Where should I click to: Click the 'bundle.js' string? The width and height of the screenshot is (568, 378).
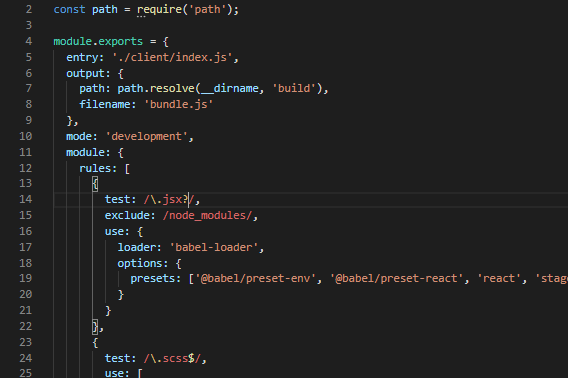point(179,104)
